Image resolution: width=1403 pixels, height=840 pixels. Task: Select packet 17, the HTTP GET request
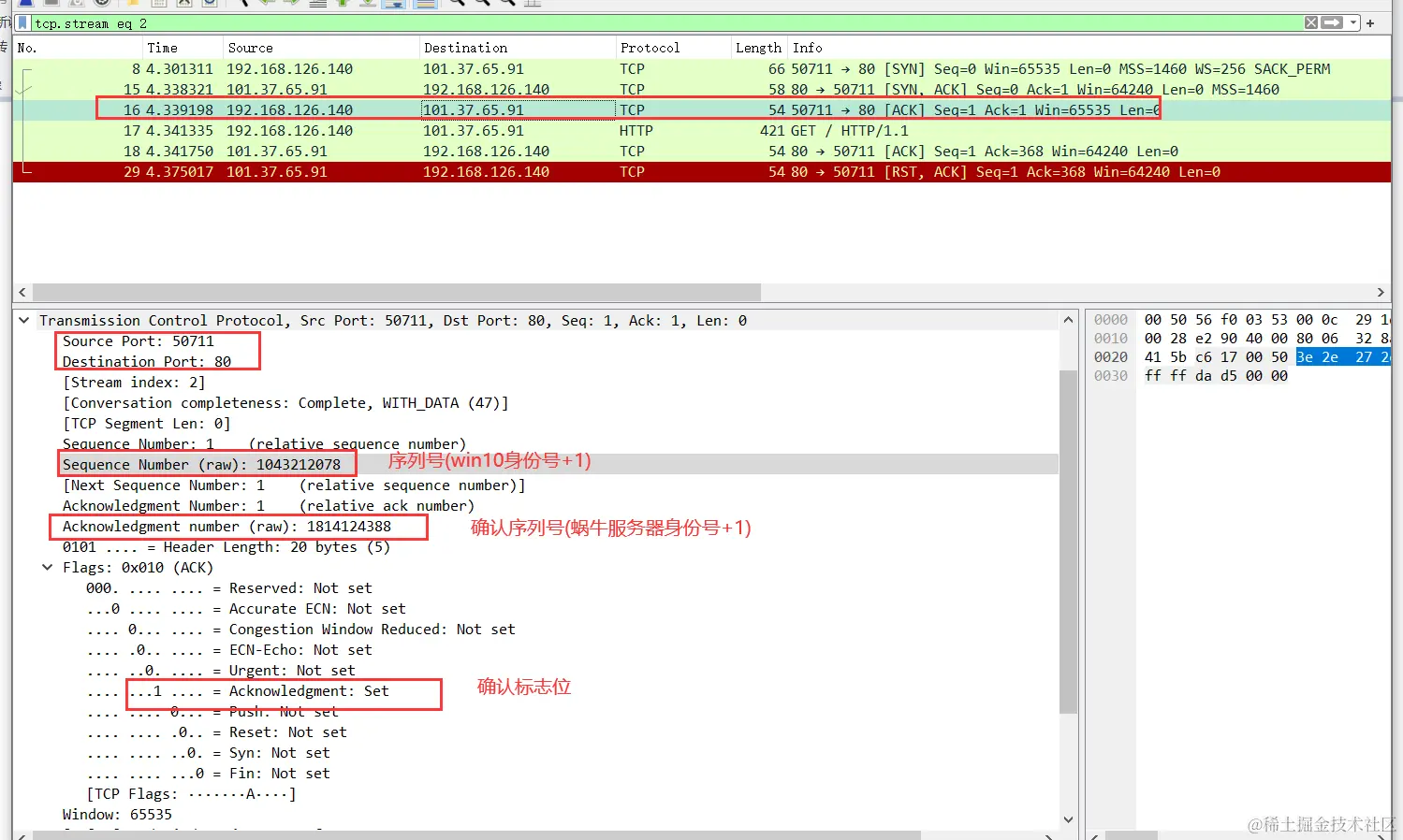(702, 131)
